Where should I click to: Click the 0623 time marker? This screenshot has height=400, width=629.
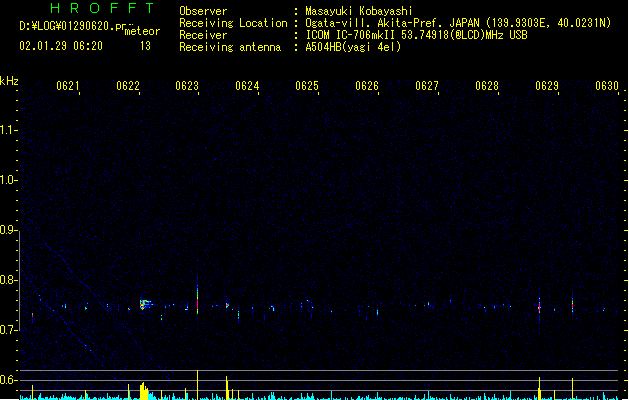click(187, 86)
